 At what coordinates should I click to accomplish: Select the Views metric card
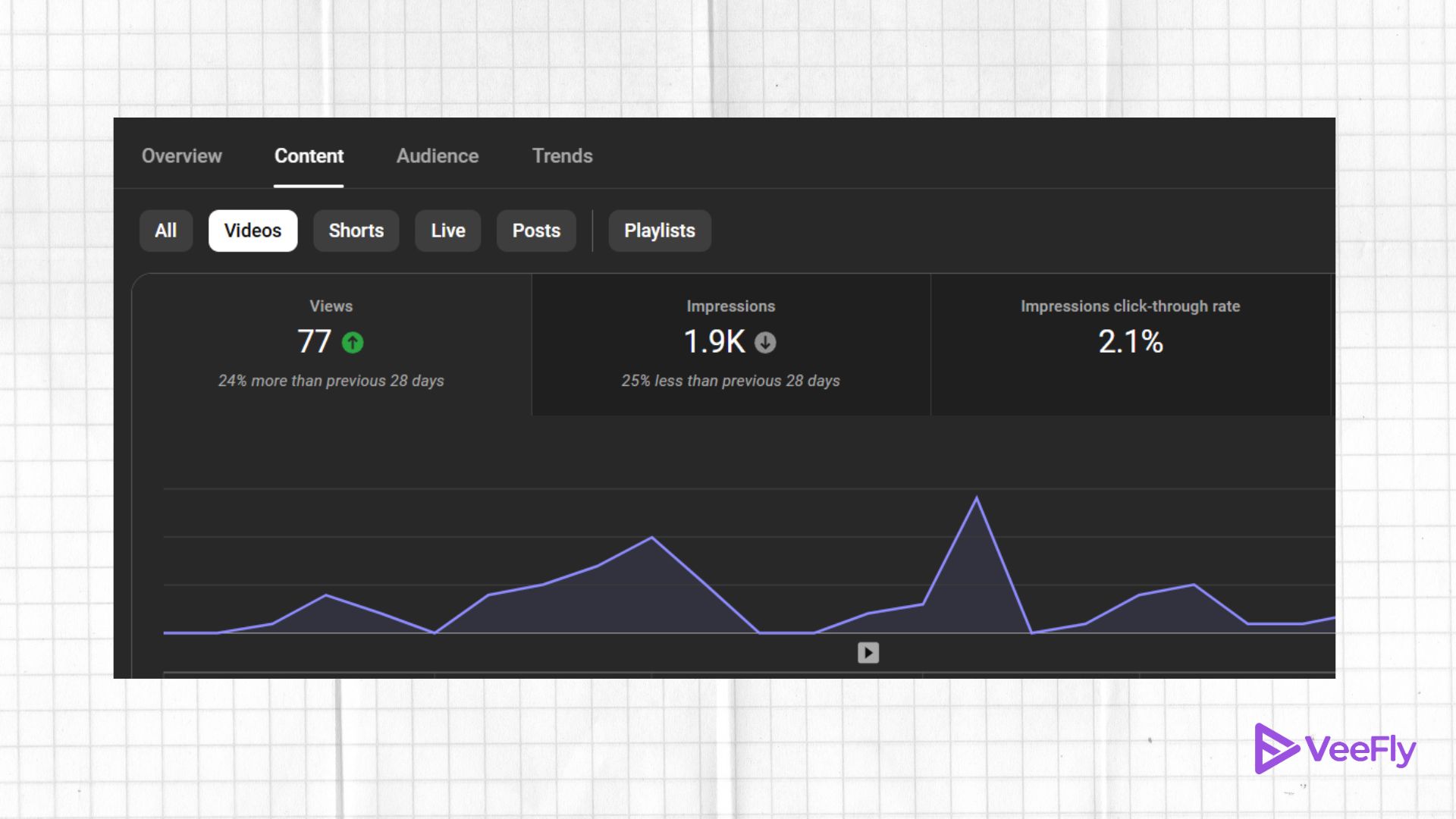tap(331, 345)
